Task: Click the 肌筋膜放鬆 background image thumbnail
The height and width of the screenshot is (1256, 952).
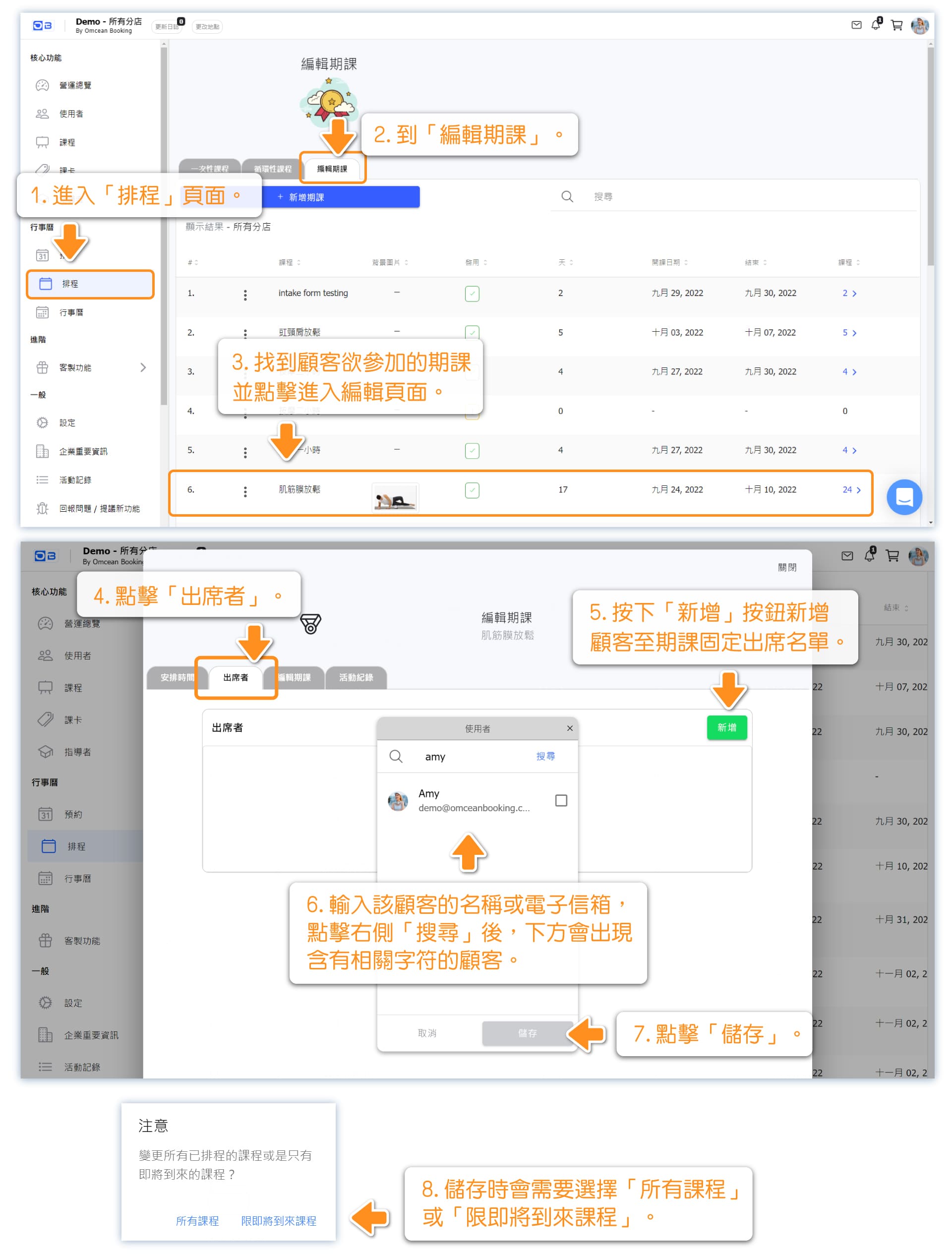Action: coord(395,498)
